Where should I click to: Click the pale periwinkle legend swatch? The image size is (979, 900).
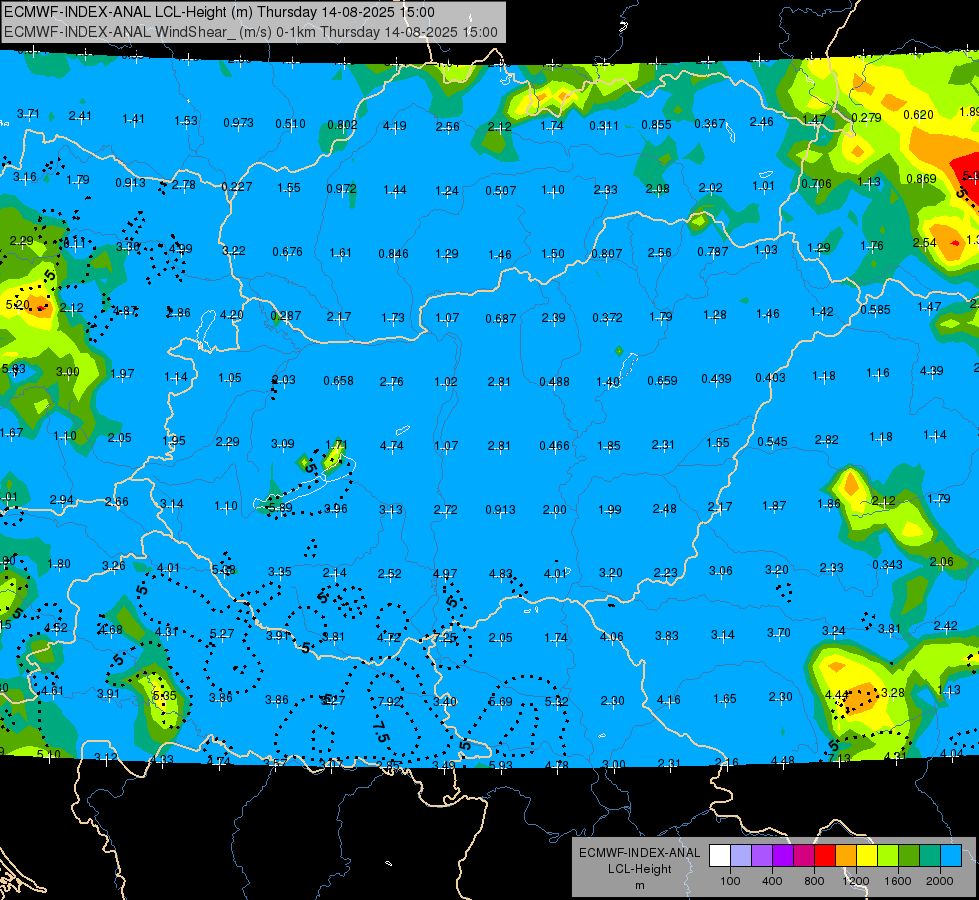coord(741,856)
